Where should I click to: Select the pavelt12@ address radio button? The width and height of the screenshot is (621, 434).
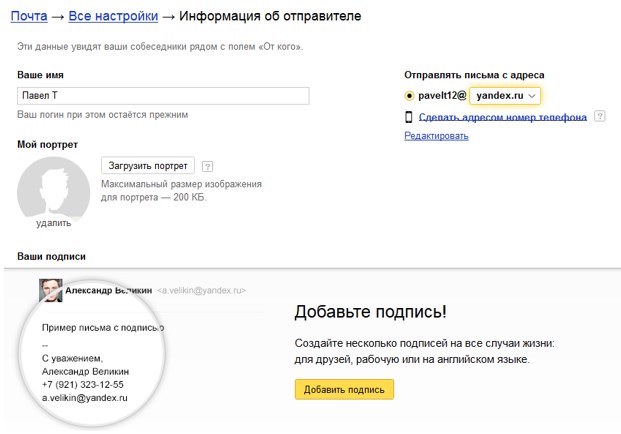pyautogui.click(x=409, y=96)
